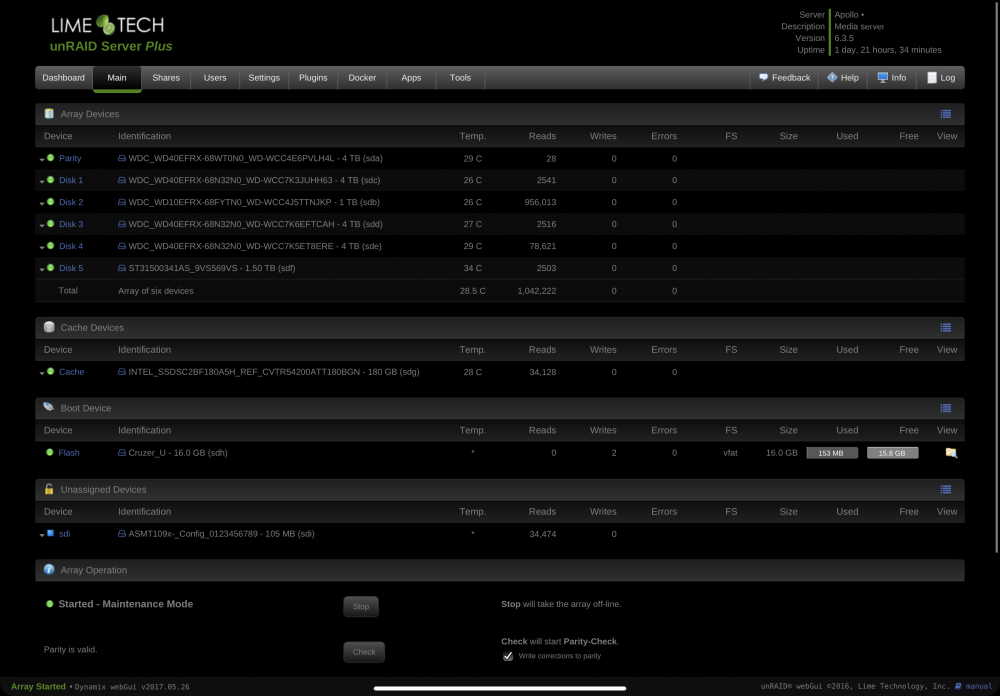The image size is (1000, 696).
Task: Open the Disk 3 dropdown arrow
Action: coord(42,226)
